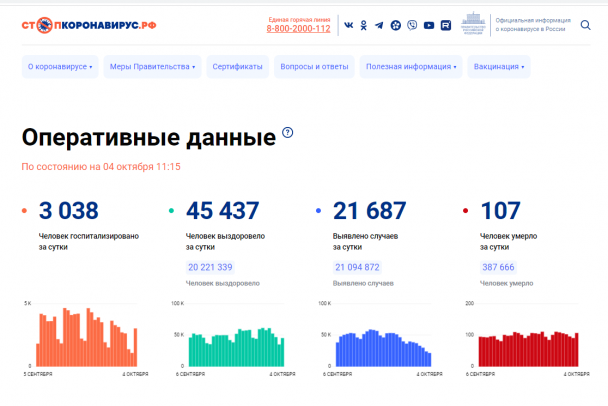The height and width of the screenshot is (406, 608).
Task: Expand the "О коронавирусе" dropdown menu
Action: pyautogui.click(x=60, y=67)
